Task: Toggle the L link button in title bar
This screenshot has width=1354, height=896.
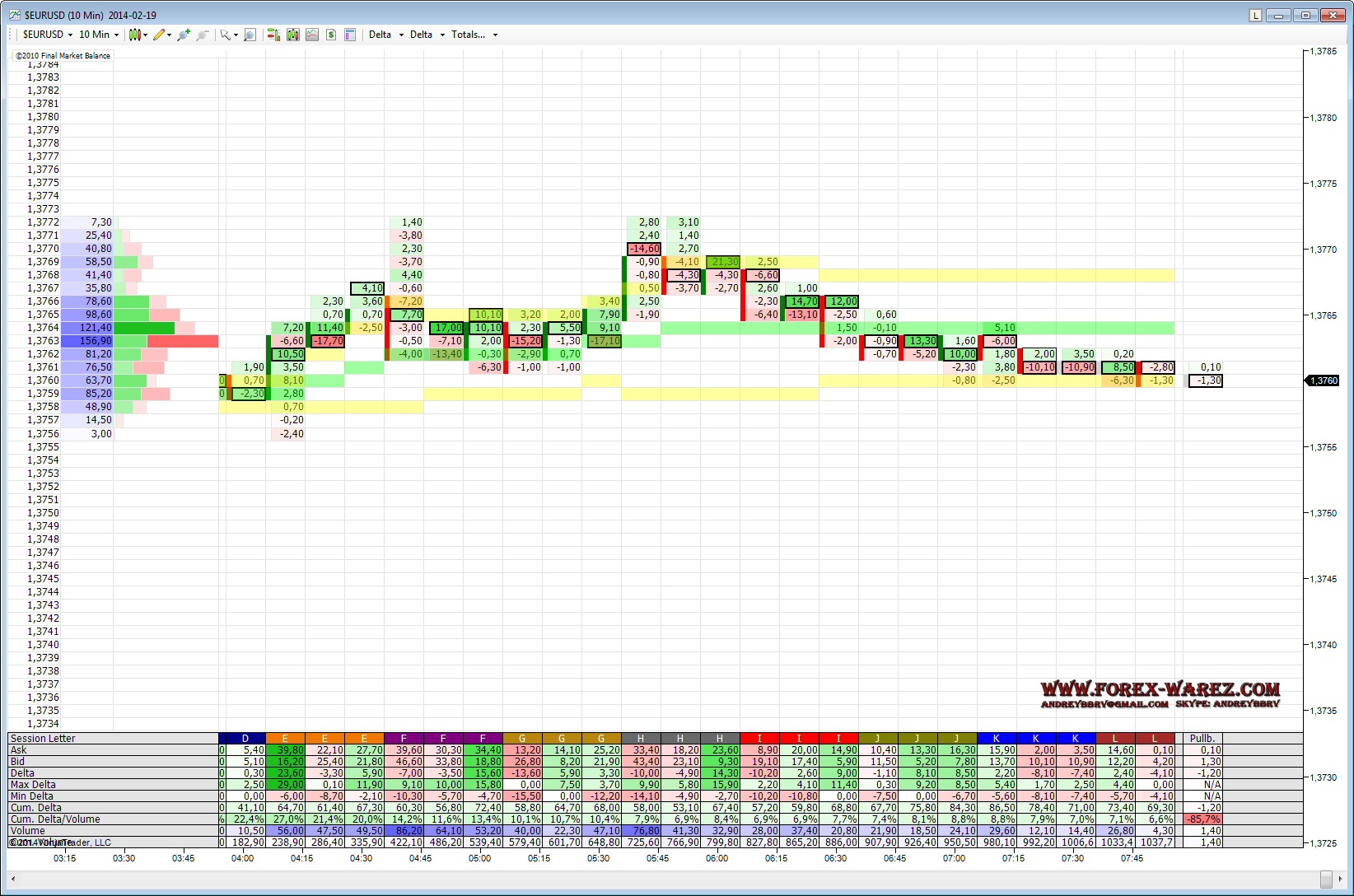Action: (1255, 15)
